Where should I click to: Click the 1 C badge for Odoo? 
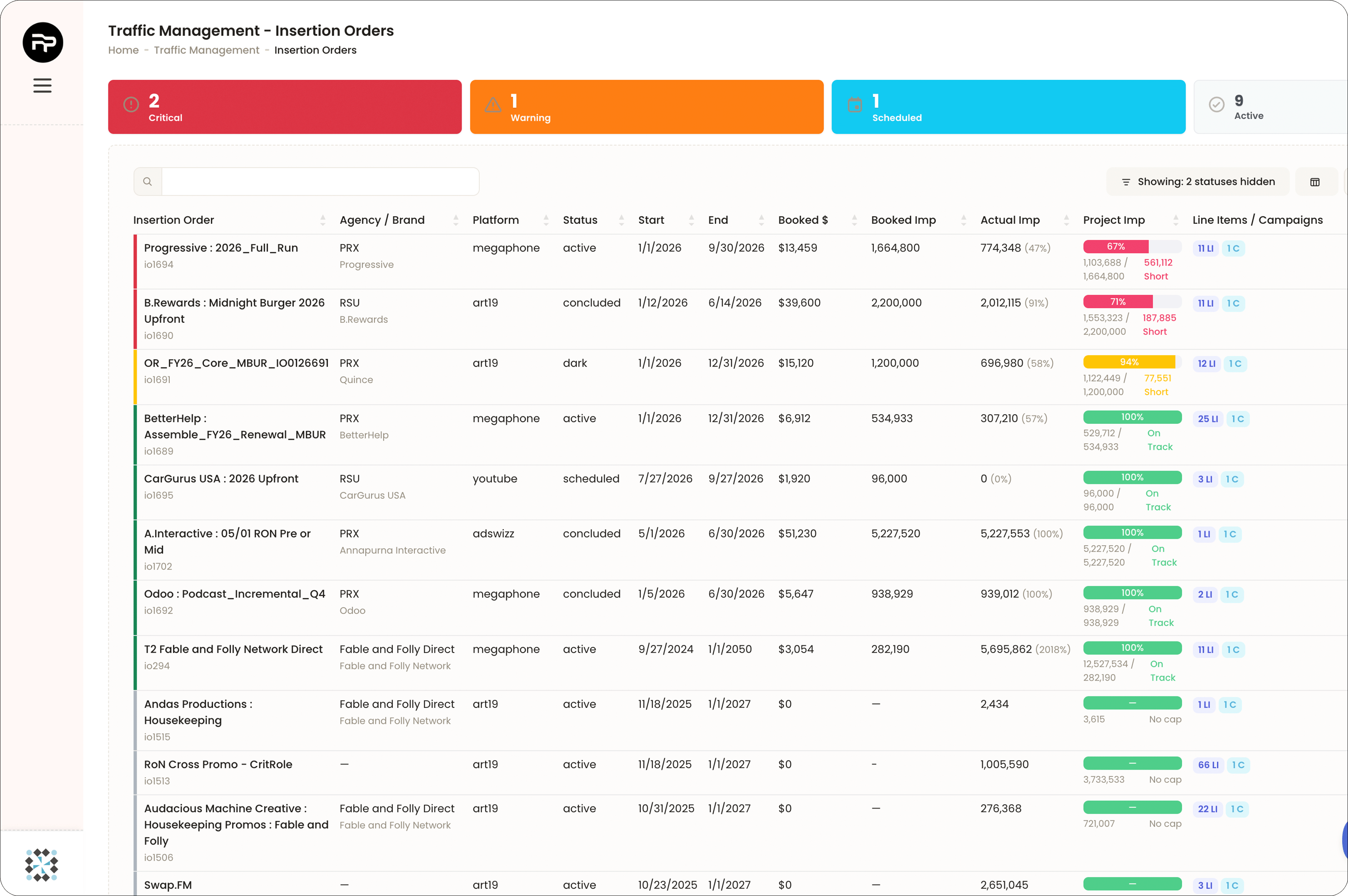pos(1231,595)
